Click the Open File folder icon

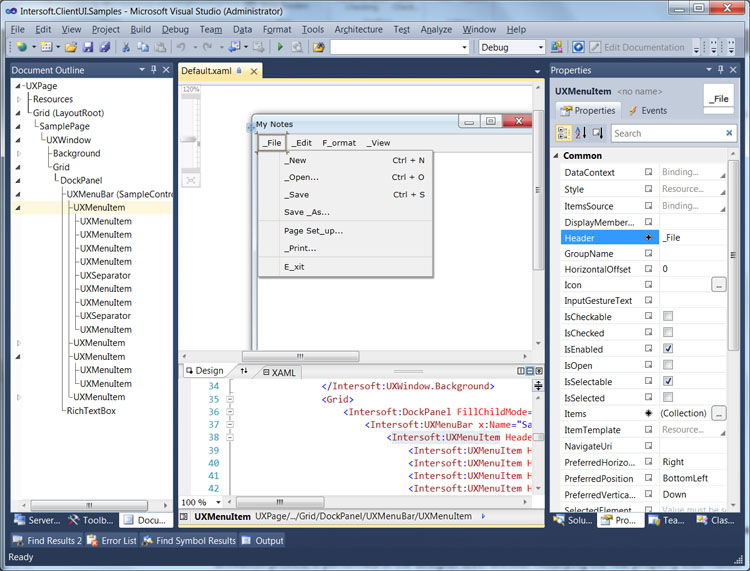coord(71,47)
